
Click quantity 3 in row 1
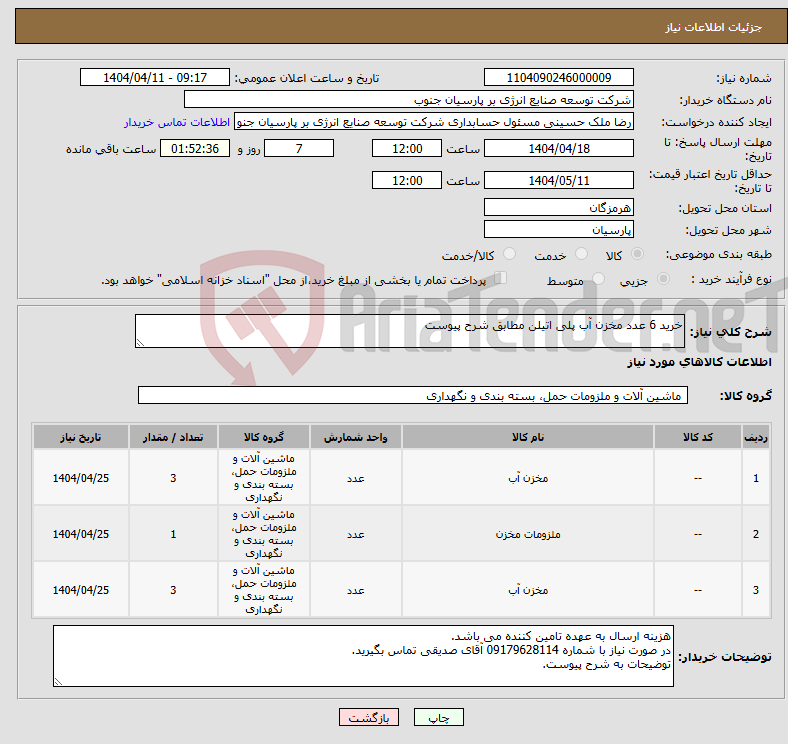pos(173,478)
